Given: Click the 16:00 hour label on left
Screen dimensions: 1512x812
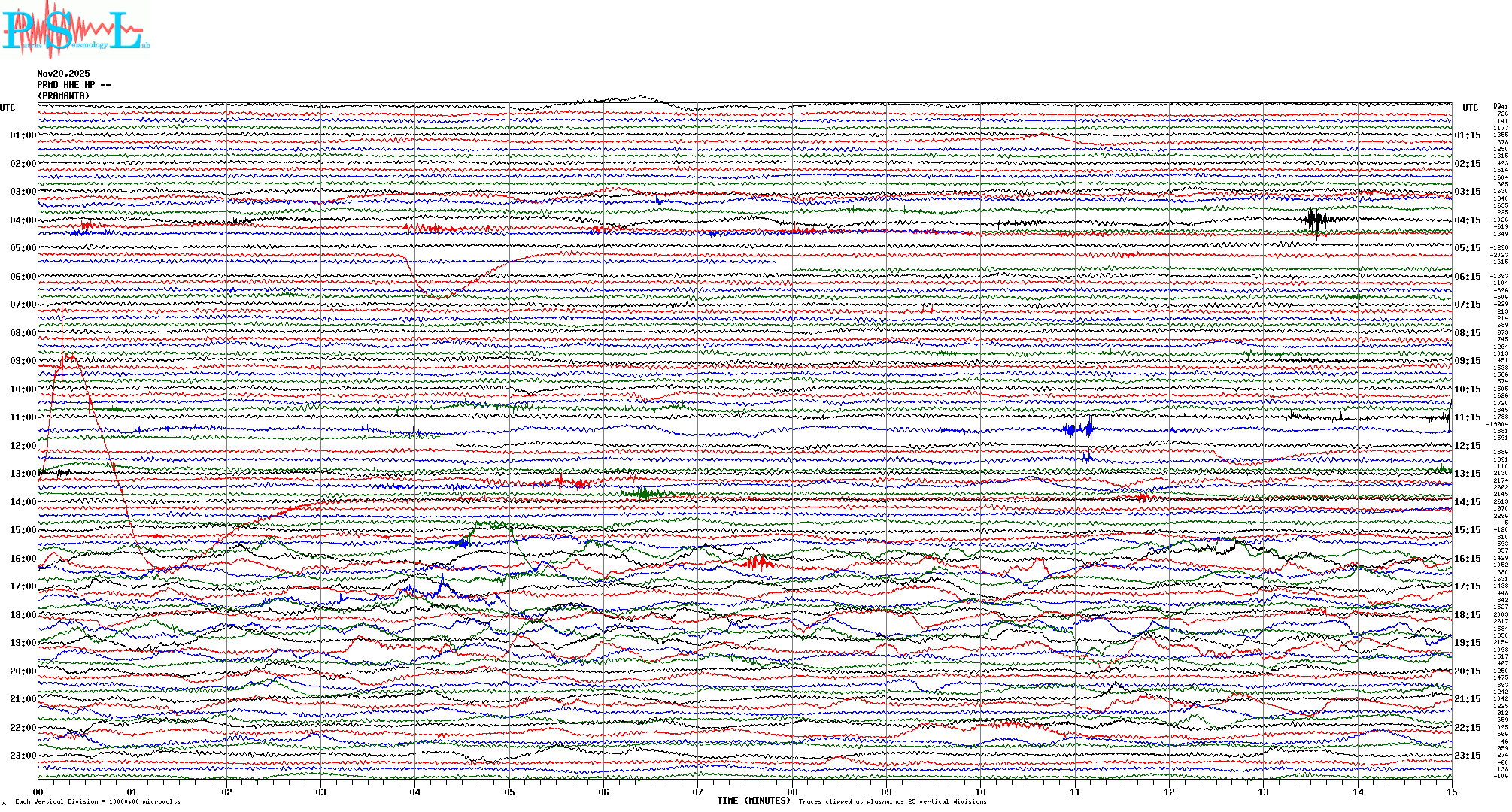Looking at the screenshot, I should click(x=23, y=559).
